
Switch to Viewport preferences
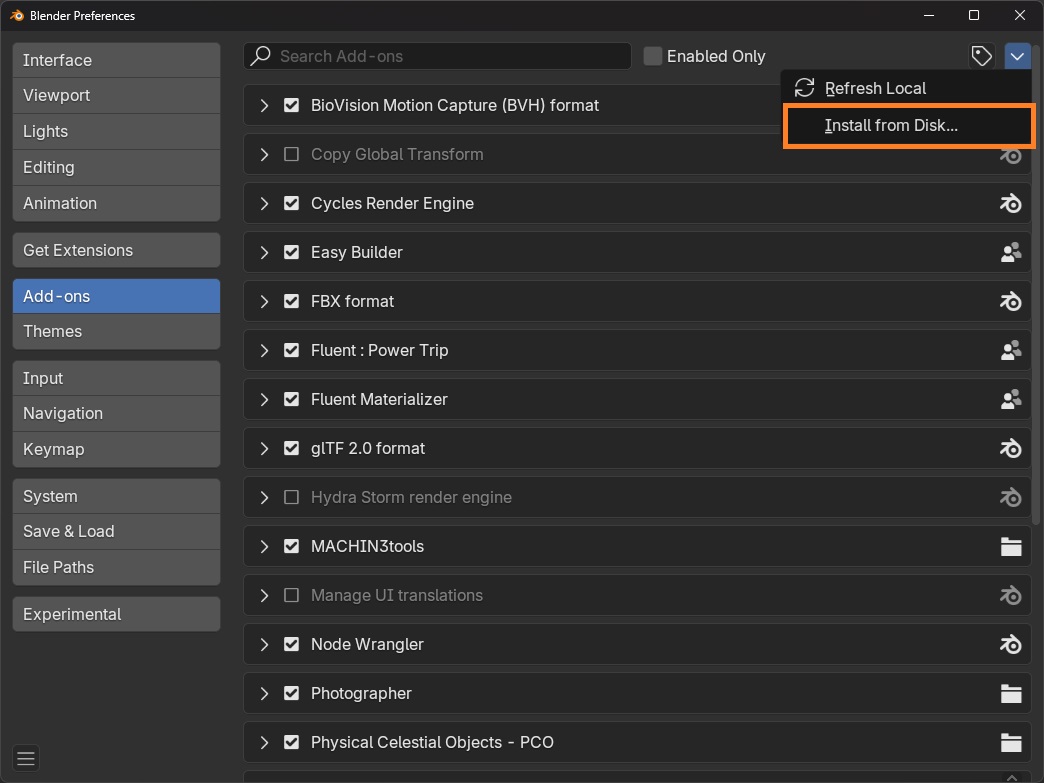coord(117,95)
